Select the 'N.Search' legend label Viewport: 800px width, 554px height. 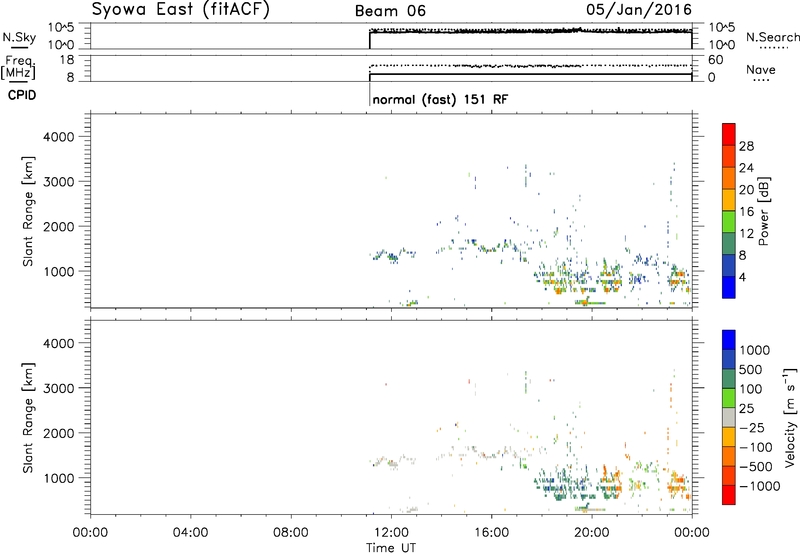pos(773,37)
